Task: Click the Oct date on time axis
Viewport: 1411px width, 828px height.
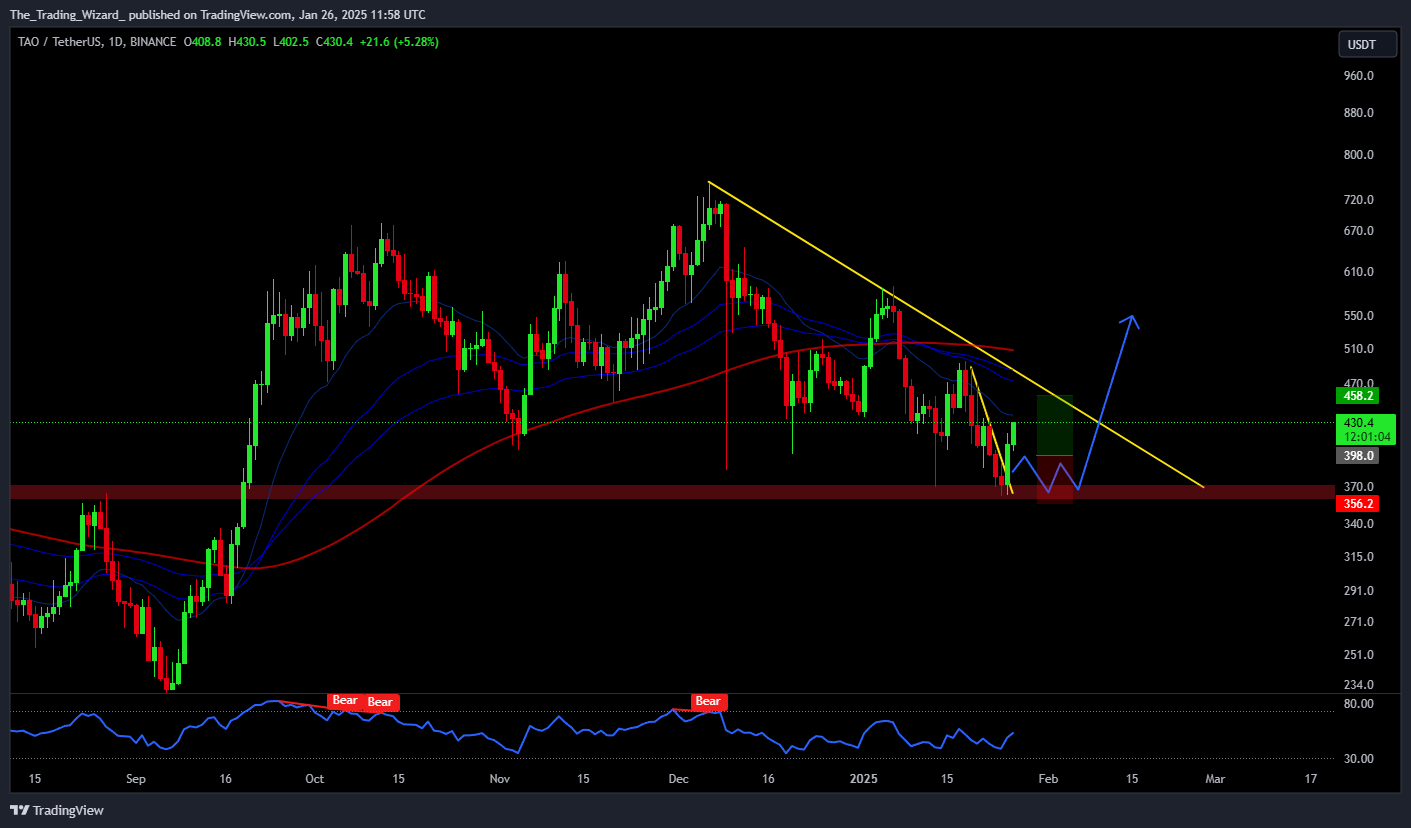Action: pos(314,778)
